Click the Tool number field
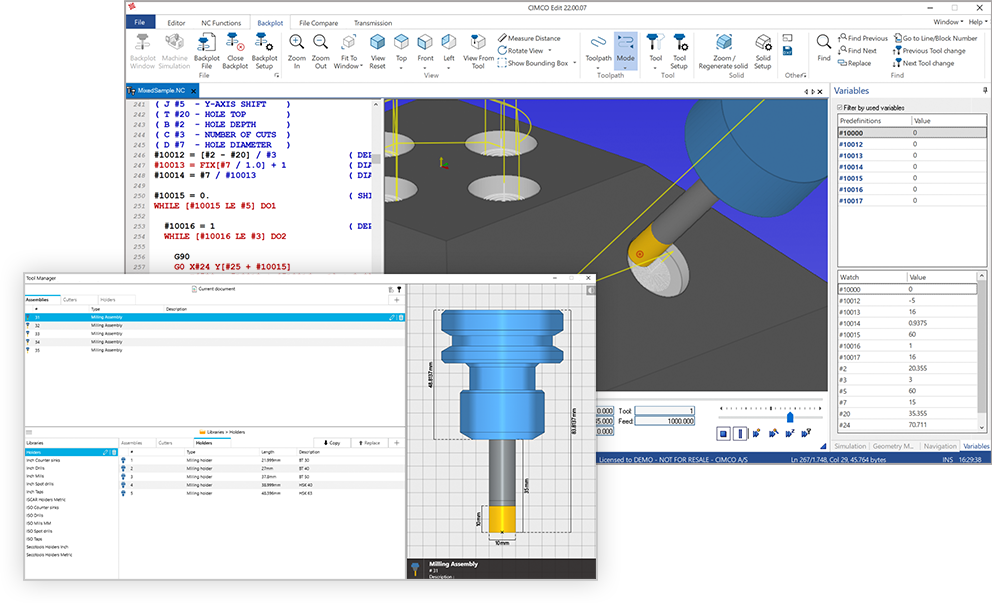This screenshot has width=992, height=603. pyautogui.click(x=664, y=411)
